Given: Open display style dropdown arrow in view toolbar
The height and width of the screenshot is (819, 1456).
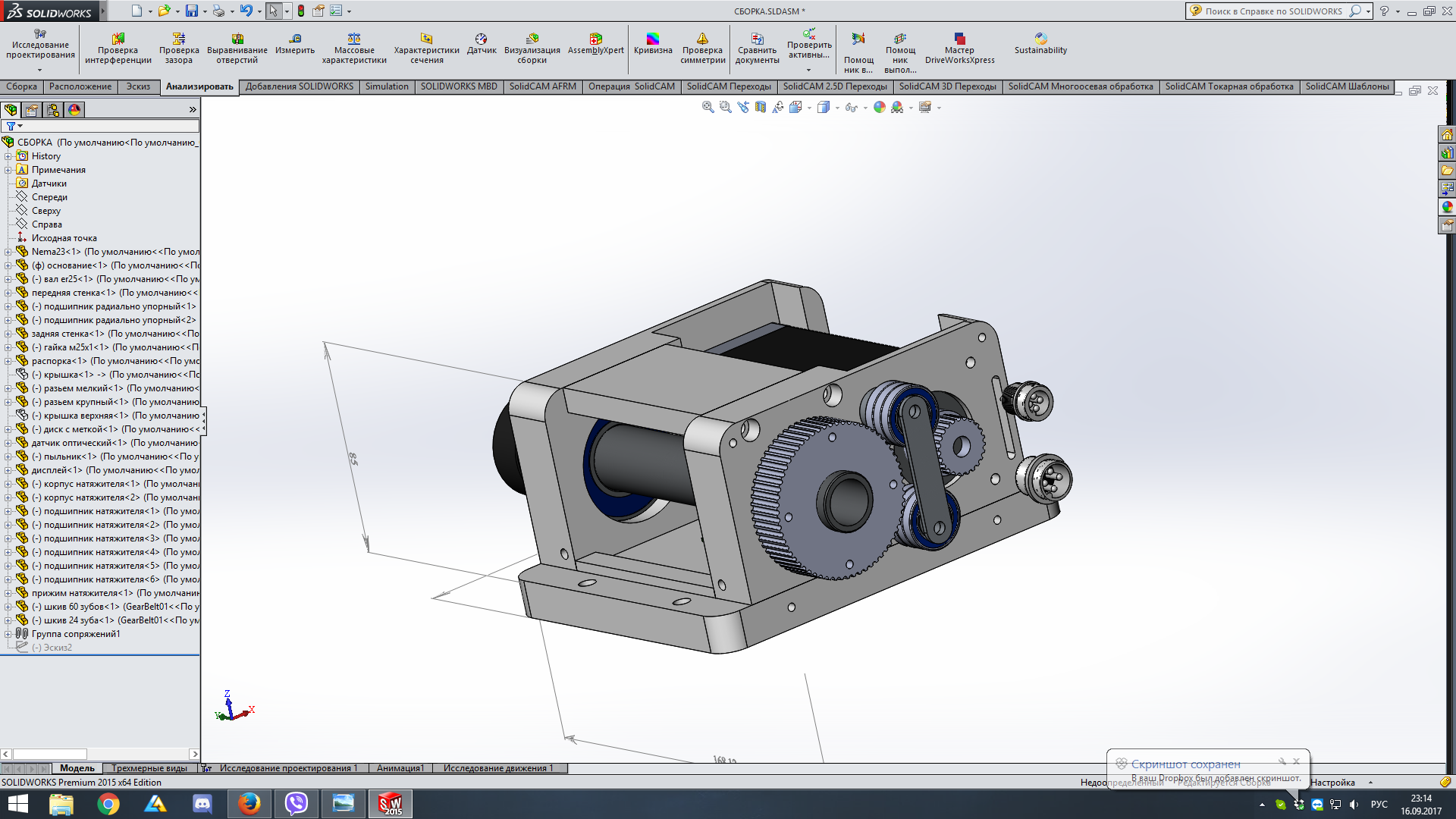Looking at the screenshot, I should coord(837,108).
